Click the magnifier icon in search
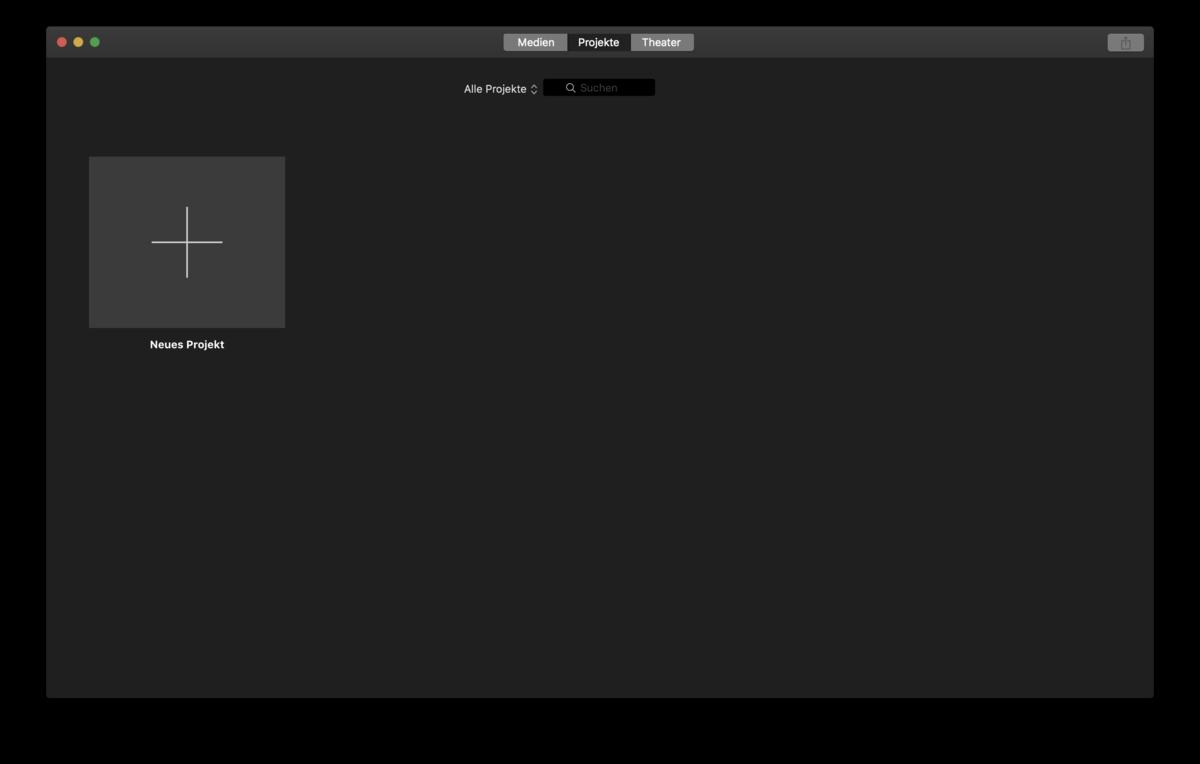Image resolution: width=1200 pixels, height=764 pixels. coord(571,88)
